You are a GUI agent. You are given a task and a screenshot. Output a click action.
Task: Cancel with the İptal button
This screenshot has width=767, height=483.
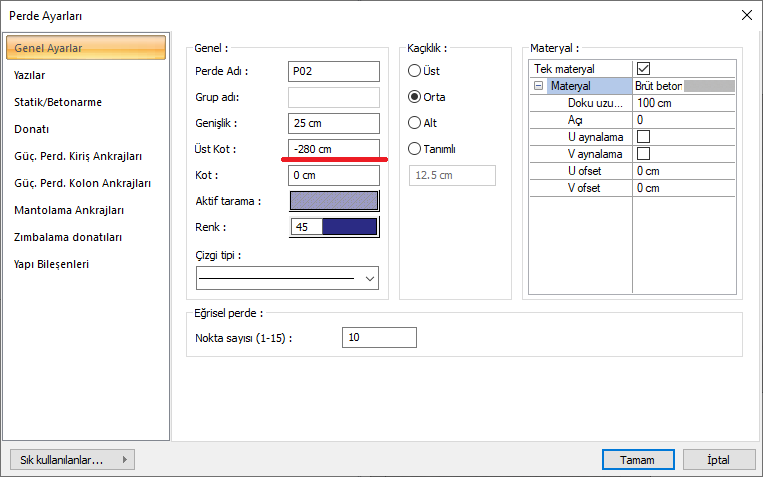(719, 460)
